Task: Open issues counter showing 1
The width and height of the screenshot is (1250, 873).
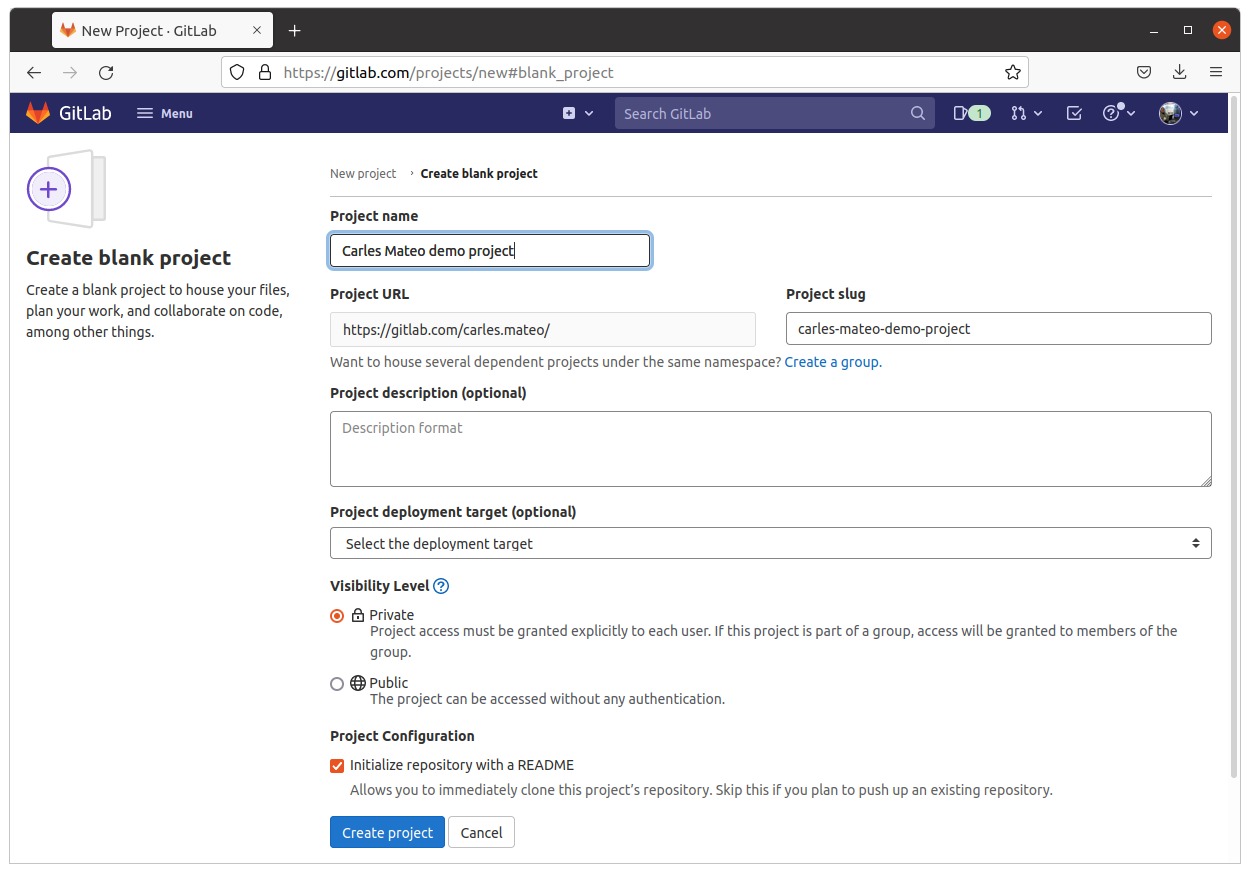Action: pos(971,113)
